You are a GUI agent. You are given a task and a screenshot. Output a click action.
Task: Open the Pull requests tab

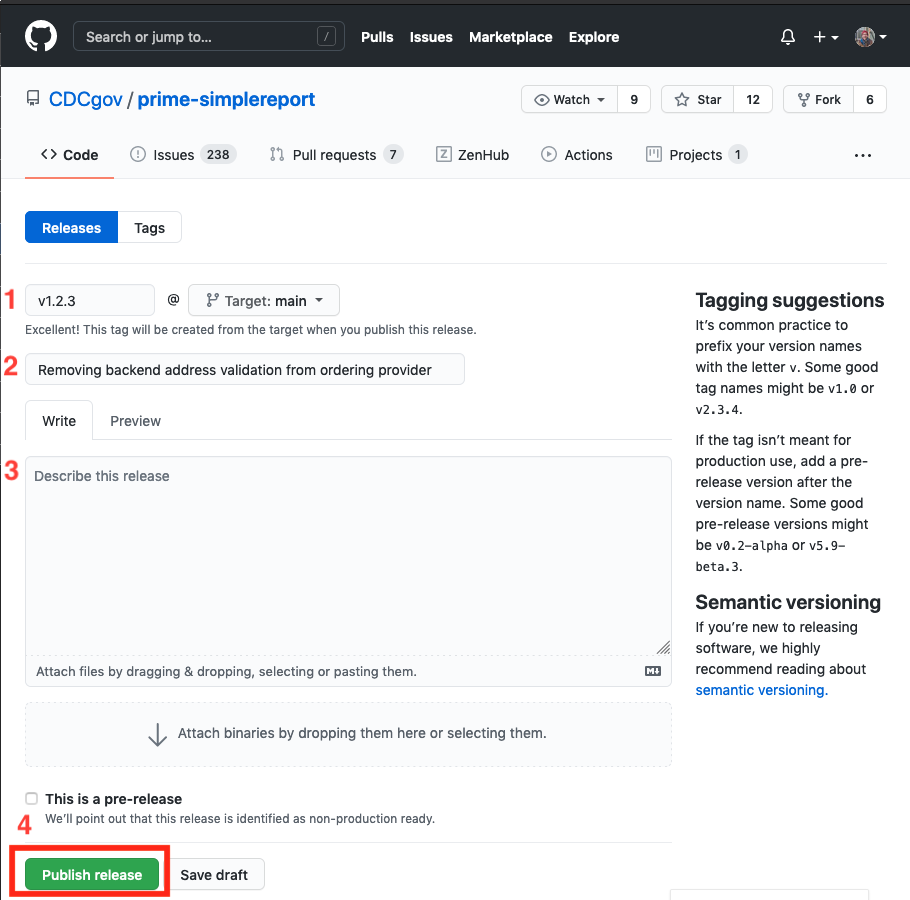point(336,155)
